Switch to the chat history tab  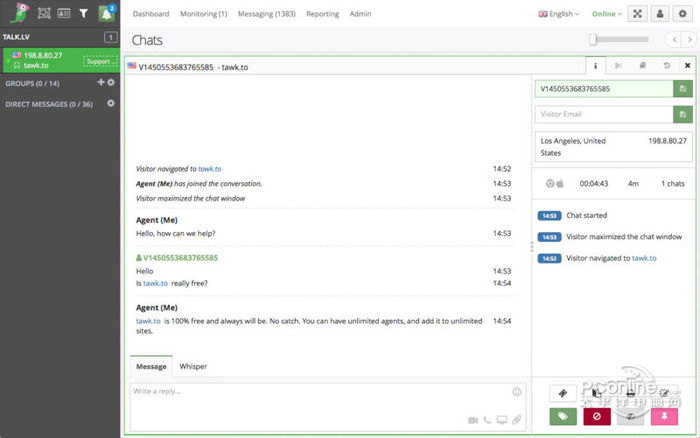(667, 66)
